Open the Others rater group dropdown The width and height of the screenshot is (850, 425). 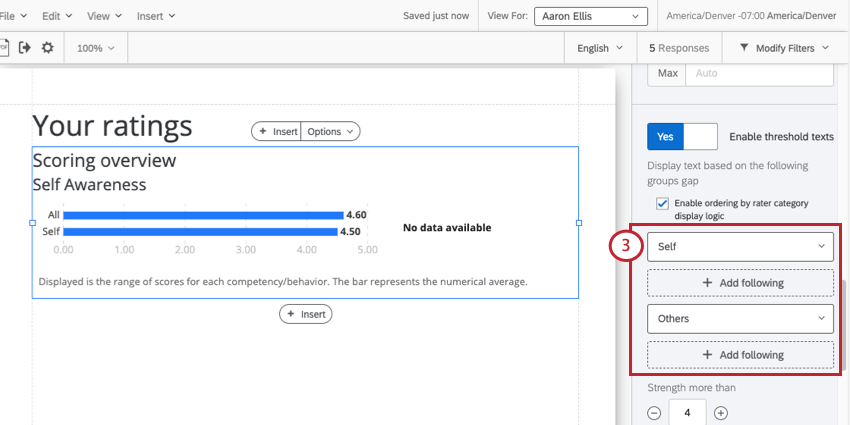740,319
